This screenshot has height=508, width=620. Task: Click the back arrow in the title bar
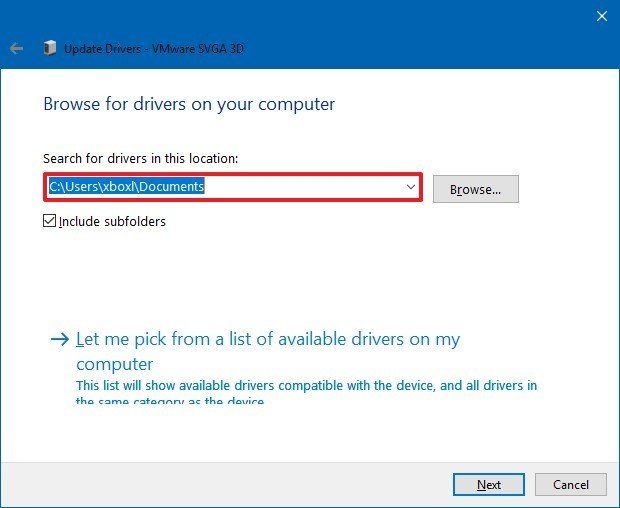pyautogui.click(x=16, y=47)
